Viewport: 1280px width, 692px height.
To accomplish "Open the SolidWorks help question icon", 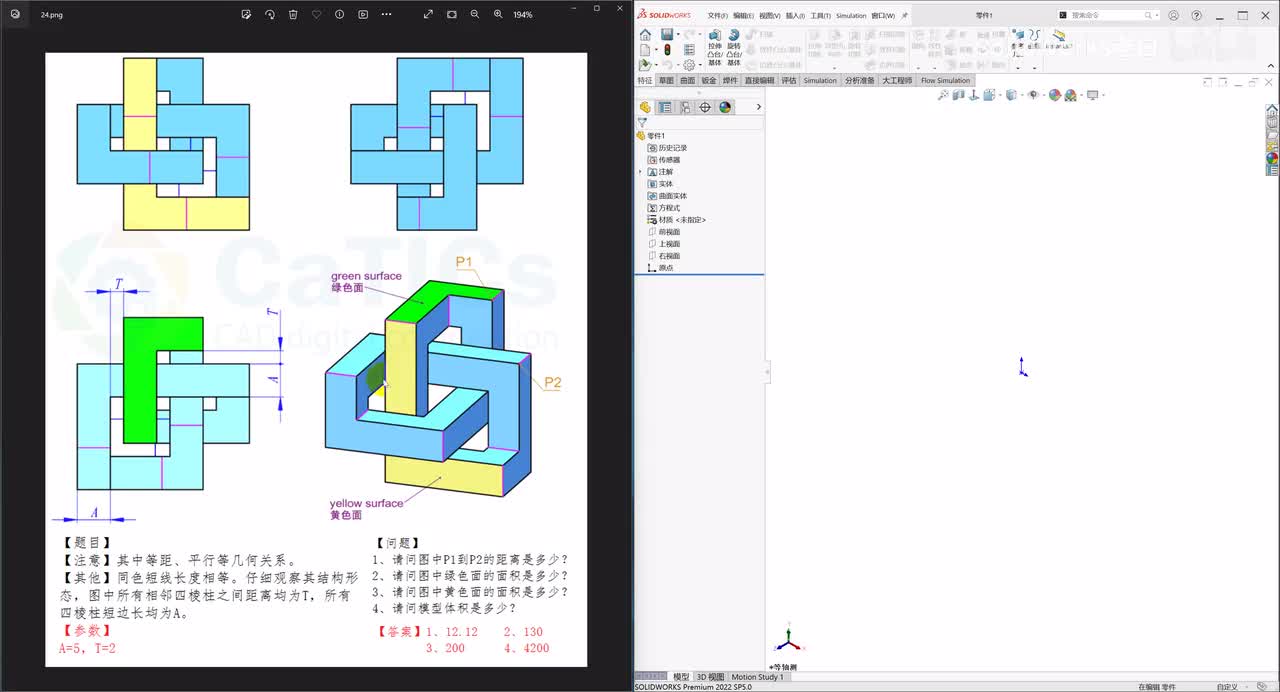I will (x=1197, y=16).
